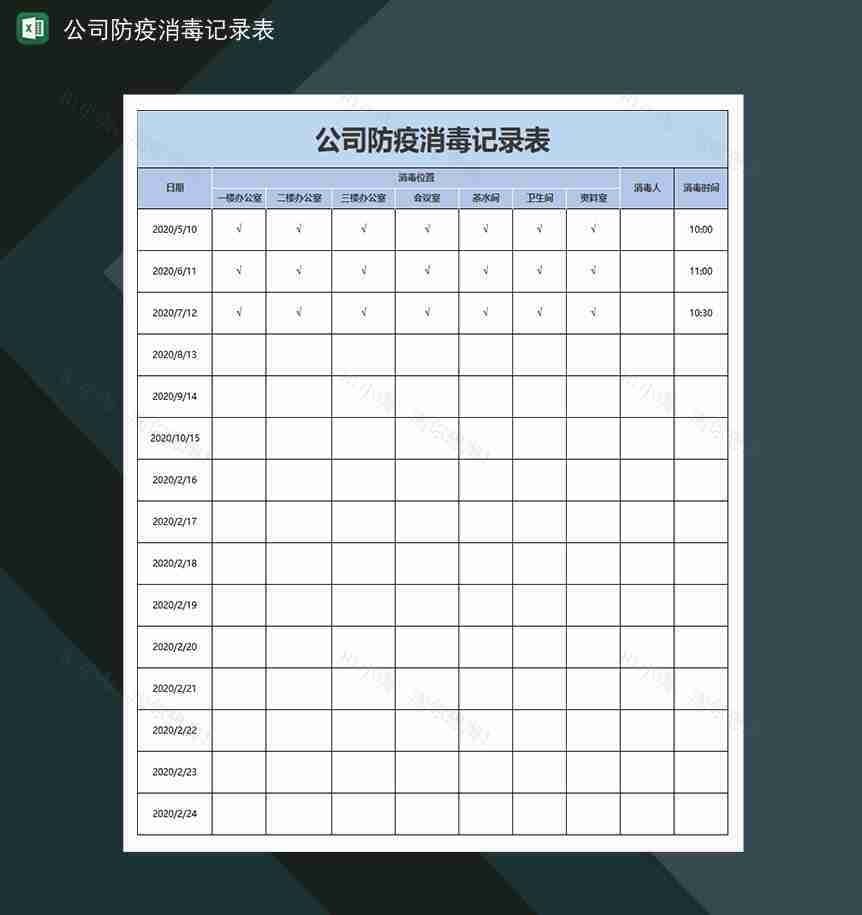The width and height of the screenshot is (862, 915).
Task: Click the check mark under 资料室 for 2020/5/10
Action: click(593, 227)
